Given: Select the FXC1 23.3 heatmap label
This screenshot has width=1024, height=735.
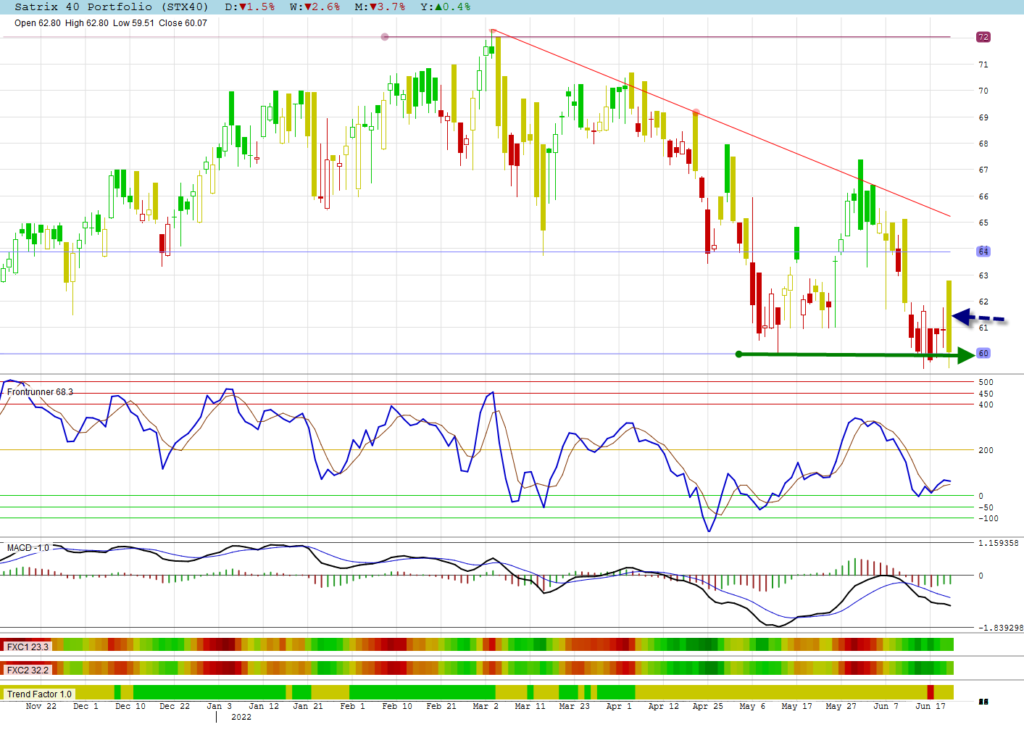Looking at the screenshot, I should click(x=27, y=647).
